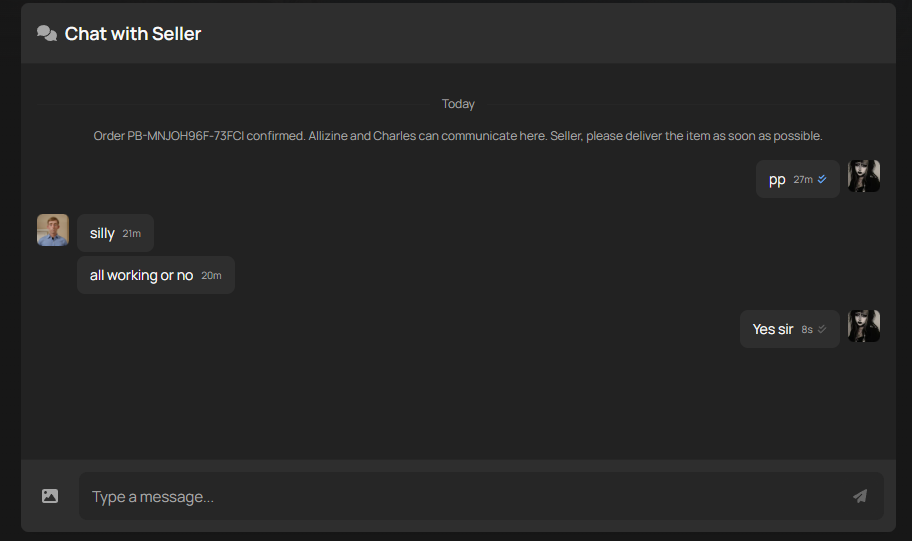Screen dimensions: 912x541
Task: Click the 20m timestamp on "all working or no"
Action: [x=211, y=276]
